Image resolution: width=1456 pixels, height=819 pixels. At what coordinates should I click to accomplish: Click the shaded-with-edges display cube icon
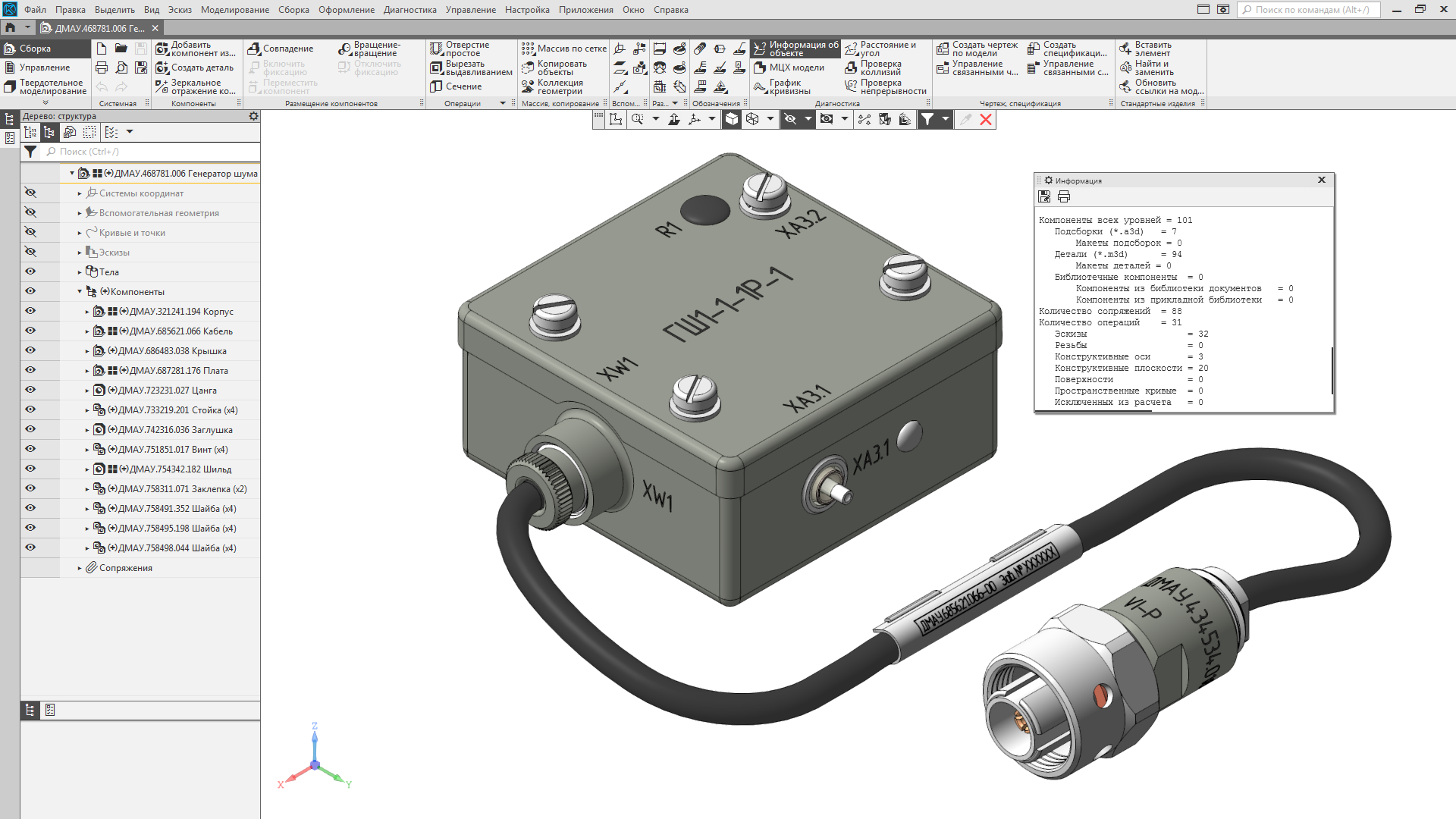(x=732, y=119)
